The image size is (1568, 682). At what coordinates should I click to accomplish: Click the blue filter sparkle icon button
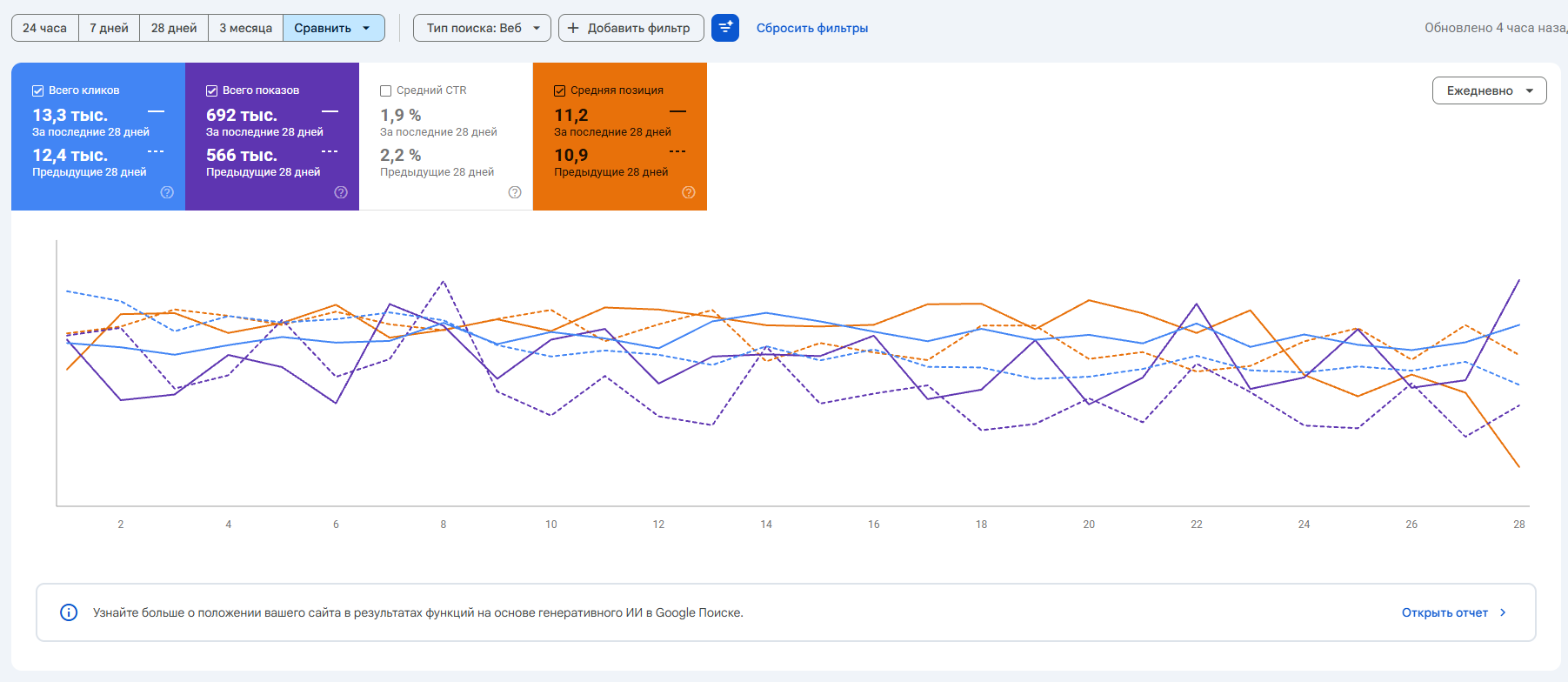tap(725, 28)
